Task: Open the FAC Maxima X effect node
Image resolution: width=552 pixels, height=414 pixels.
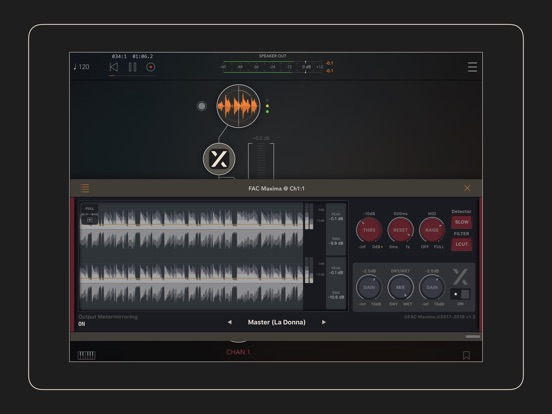Action: point(219,159)
